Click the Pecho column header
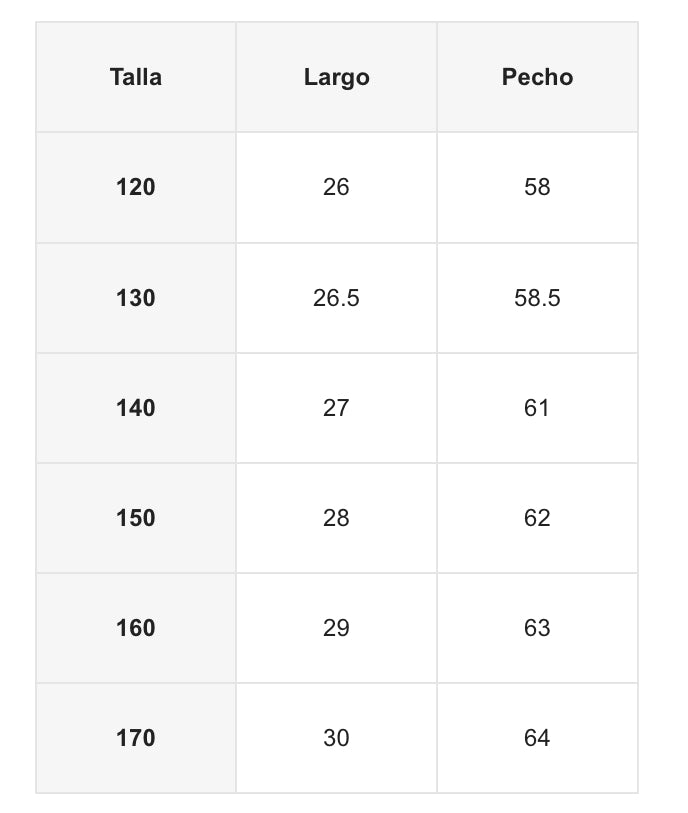Image resolution: width=688 pixels, height=813 pixels. click(x=537, y=77)
